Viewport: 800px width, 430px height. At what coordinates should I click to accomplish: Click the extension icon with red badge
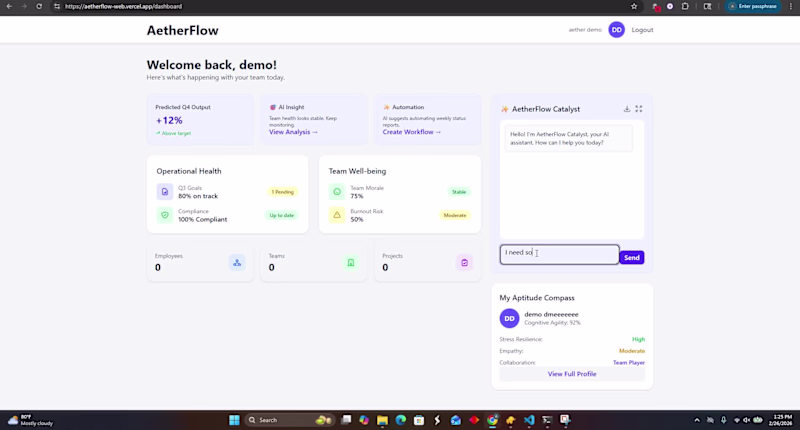click(x=656, y=7)
